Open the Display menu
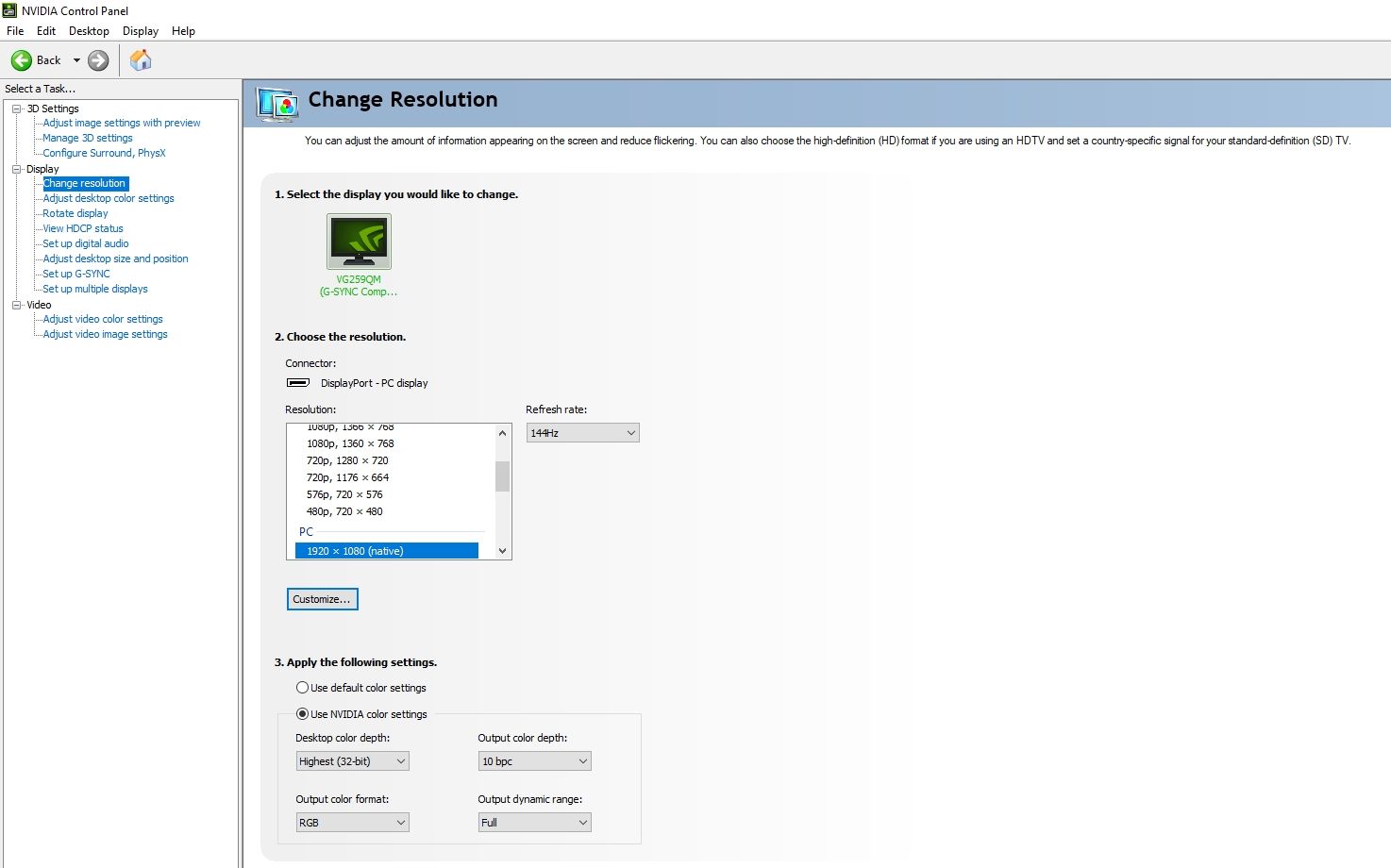The height and width of the screenshot is (868, 1391). click(x=141, y=31)
